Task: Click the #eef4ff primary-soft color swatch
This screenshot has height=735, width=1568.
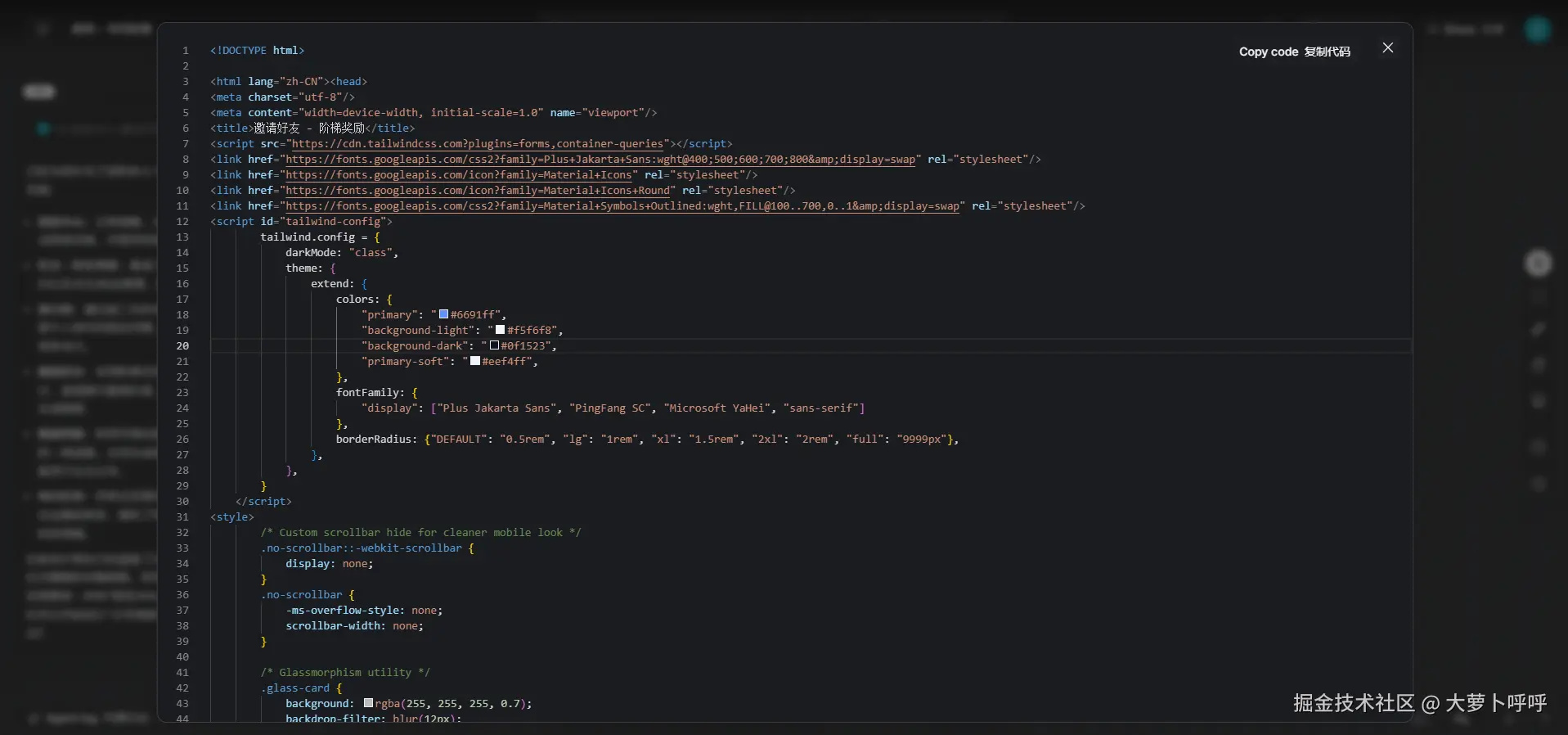Action: click(x=475, y=361)
